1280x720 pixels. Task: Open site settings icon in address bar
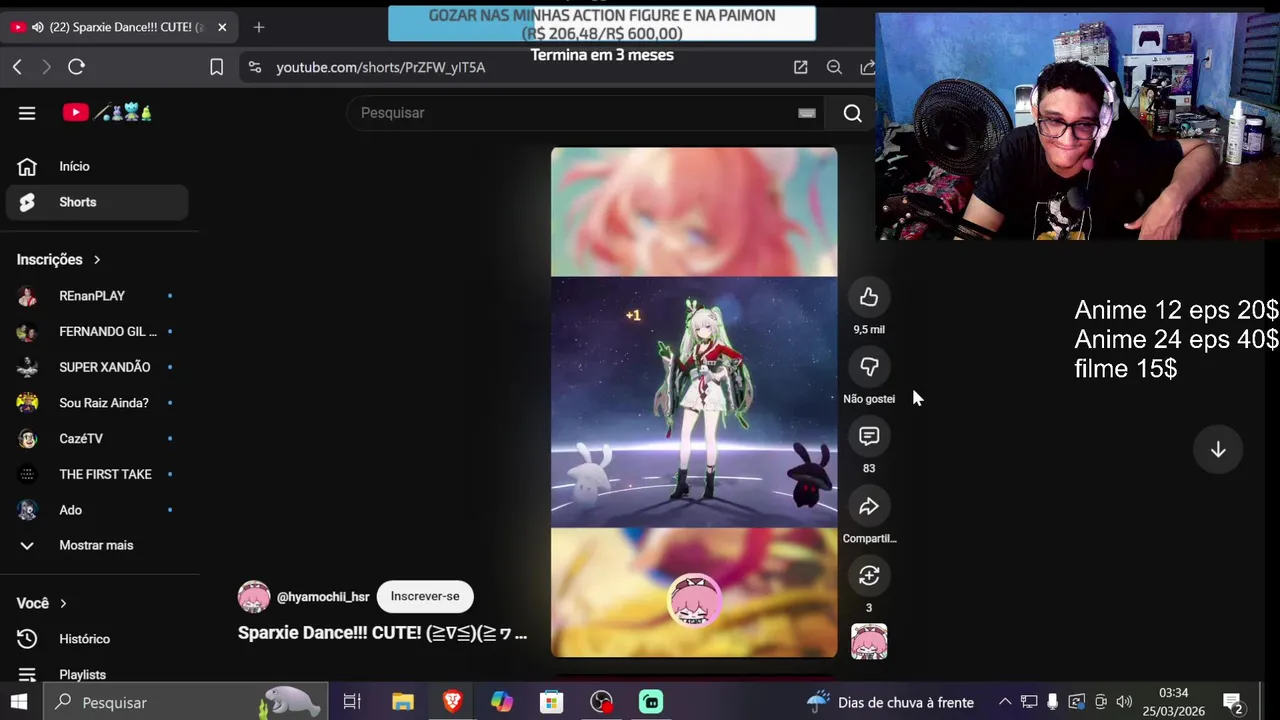tap(255, 67)
